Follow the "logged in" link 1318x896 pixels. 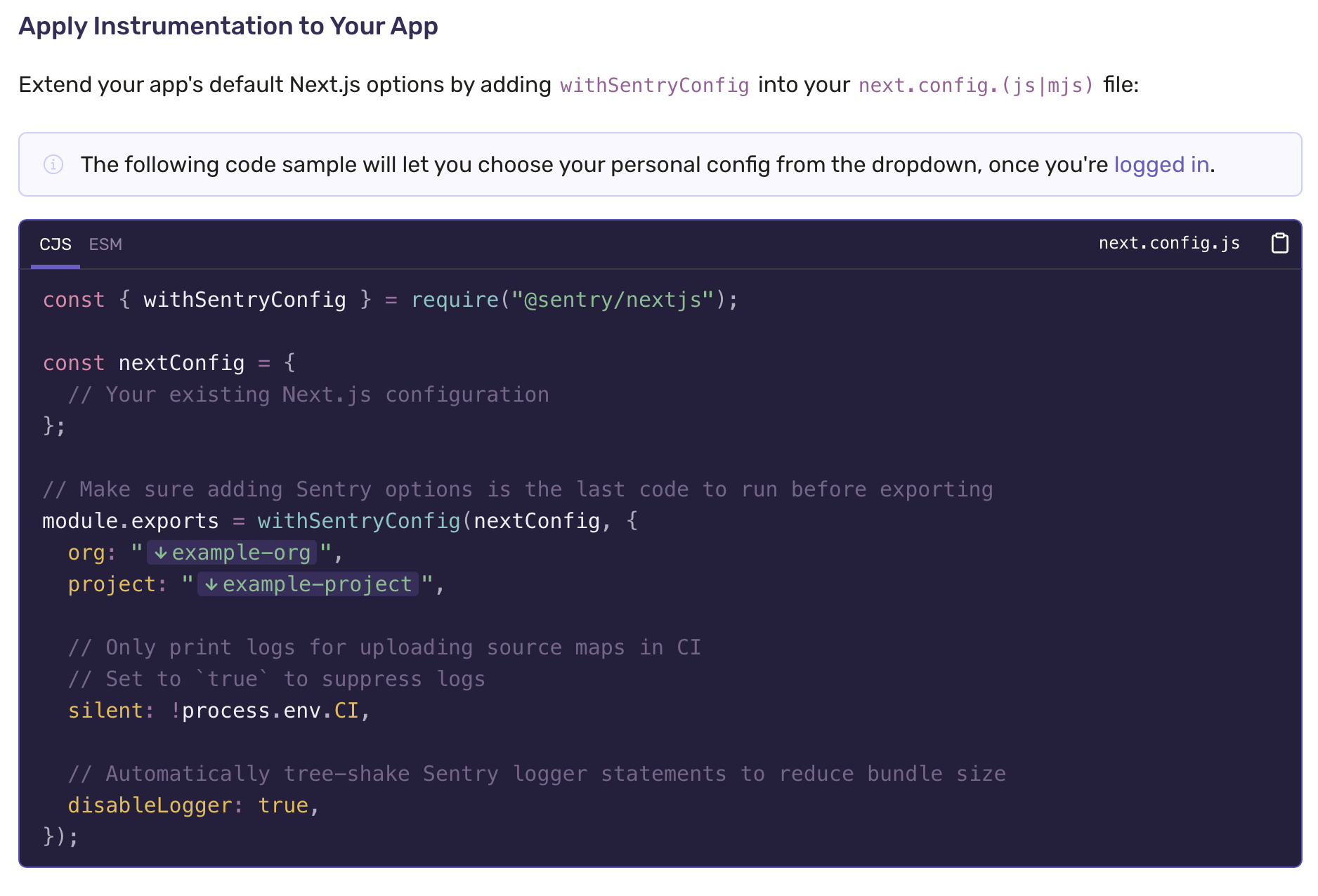click(x=1161, y=164)
